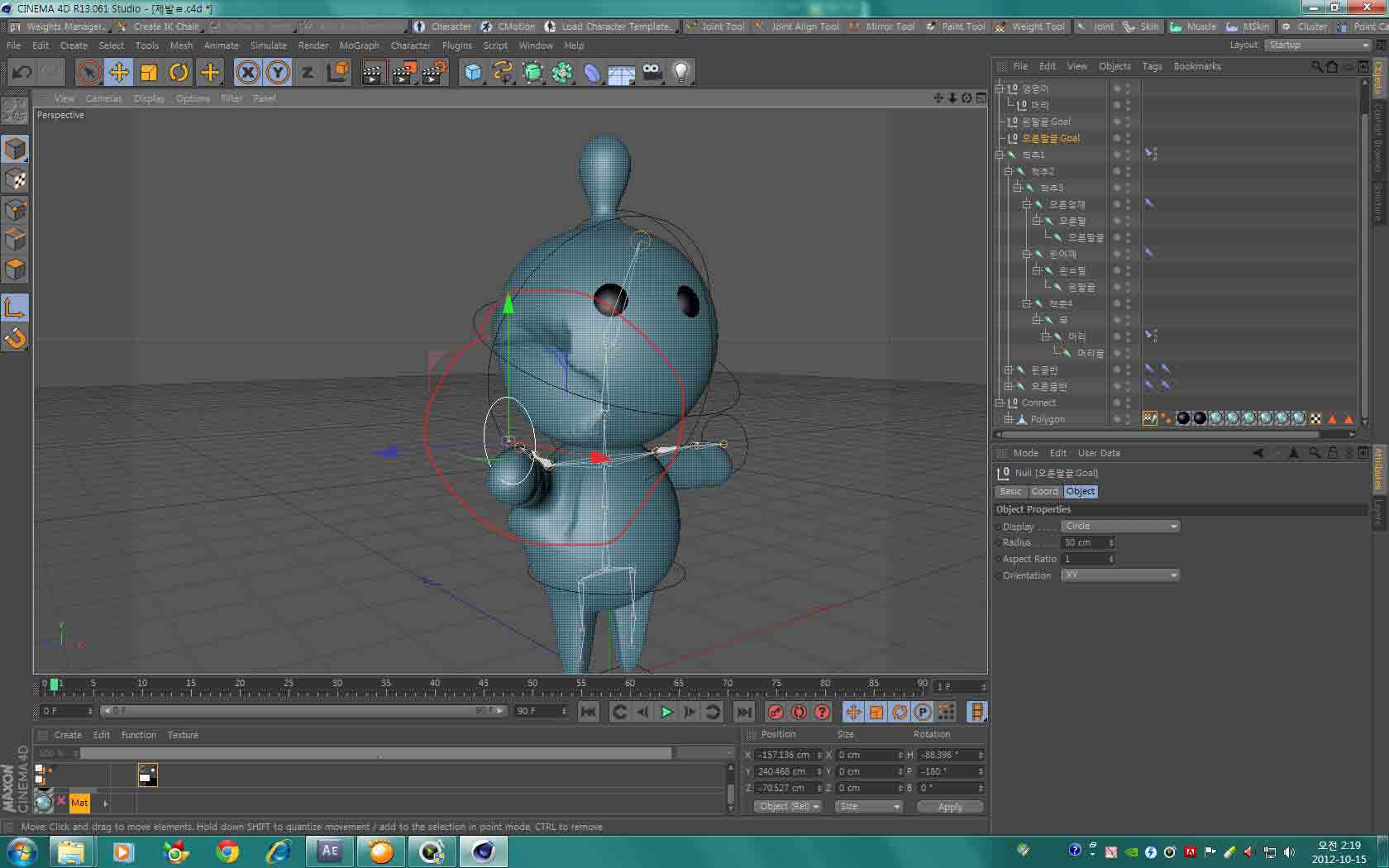Click the Apply button in coordinates

(x=950, y=807)
